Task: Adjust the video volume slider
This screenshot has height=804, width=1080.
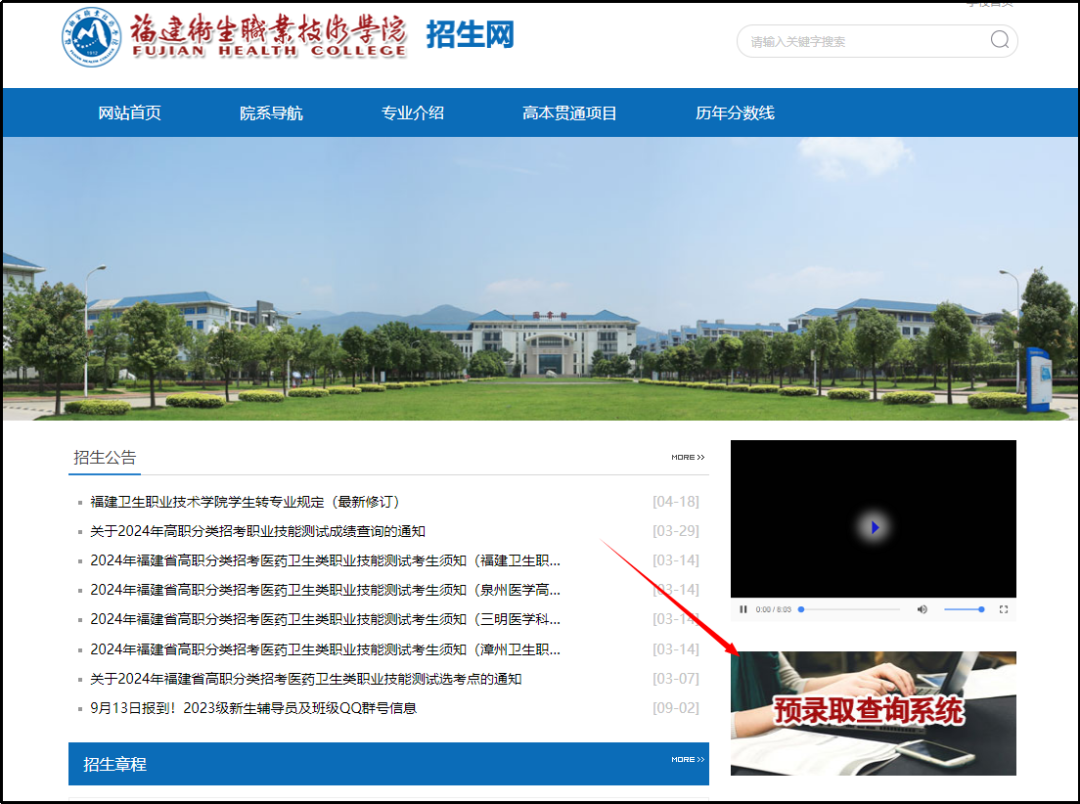Action: coord(963,609)
